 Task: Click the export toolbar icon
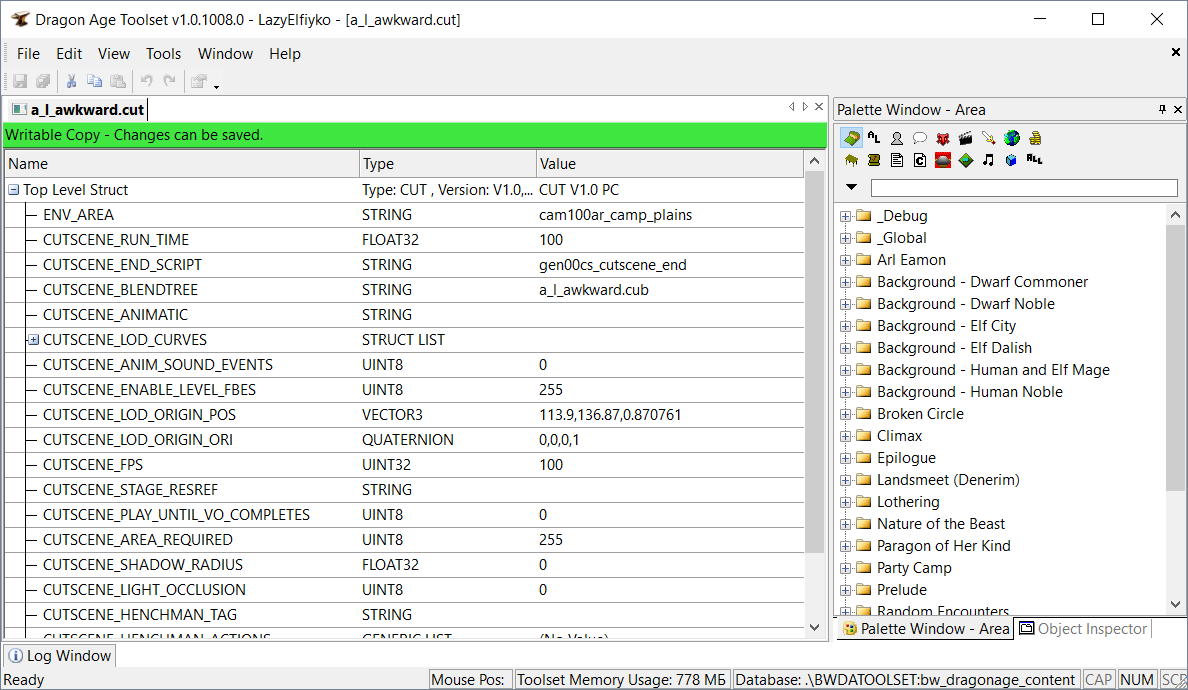point(199,81)
